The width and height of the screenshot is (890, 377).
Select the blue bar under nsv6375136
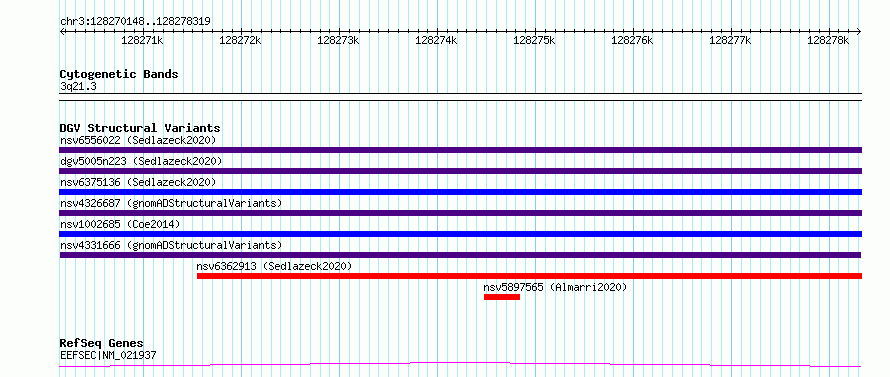[460, 192]
